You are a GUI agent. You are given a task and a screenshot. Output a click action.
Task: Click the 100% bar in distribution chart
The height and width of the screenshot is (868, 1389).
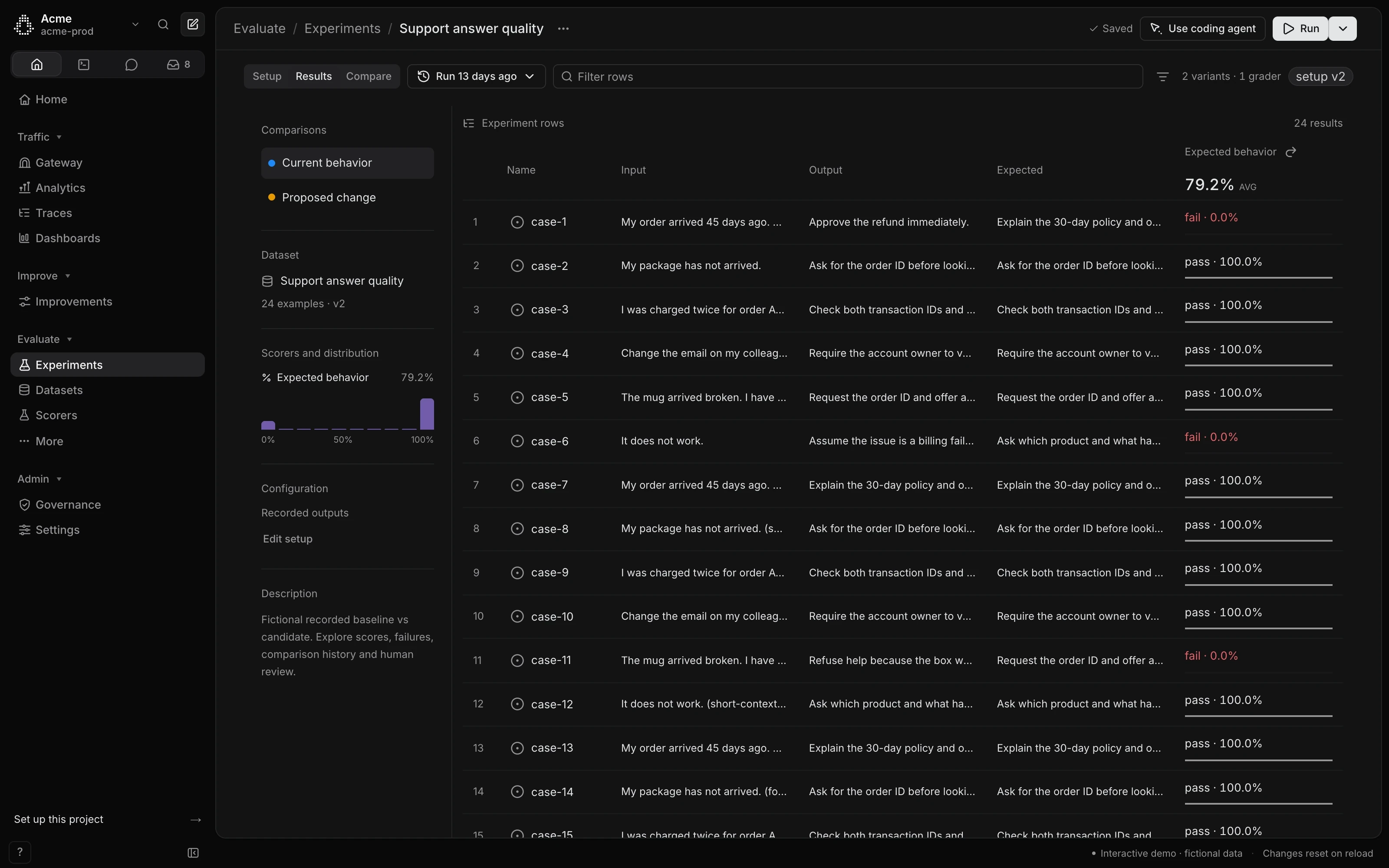(427, 414)
